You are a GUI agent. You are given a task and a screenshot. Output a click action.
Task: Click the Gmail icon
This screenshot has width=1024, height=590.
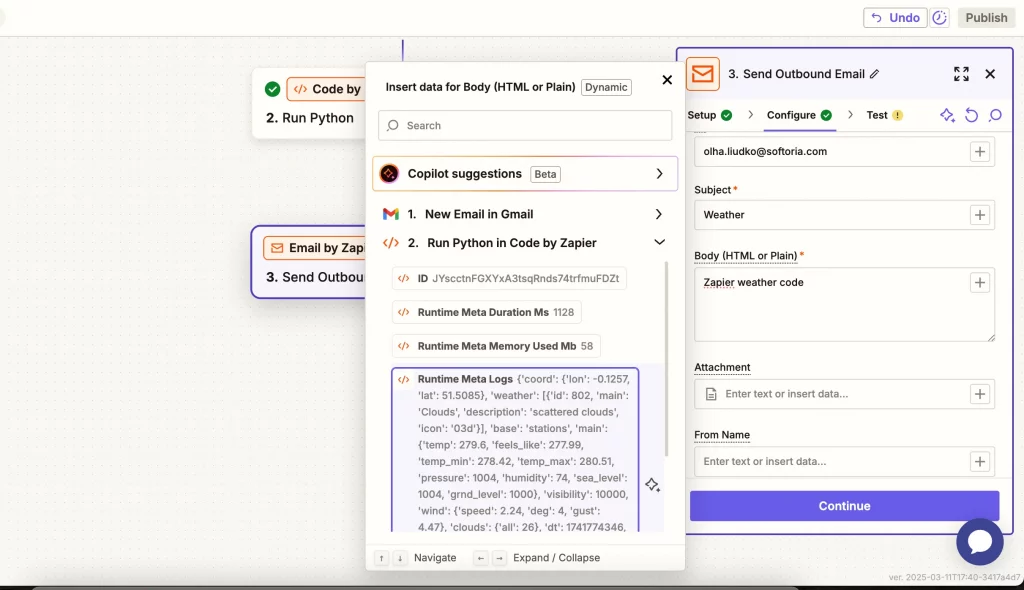click(391, 214)
